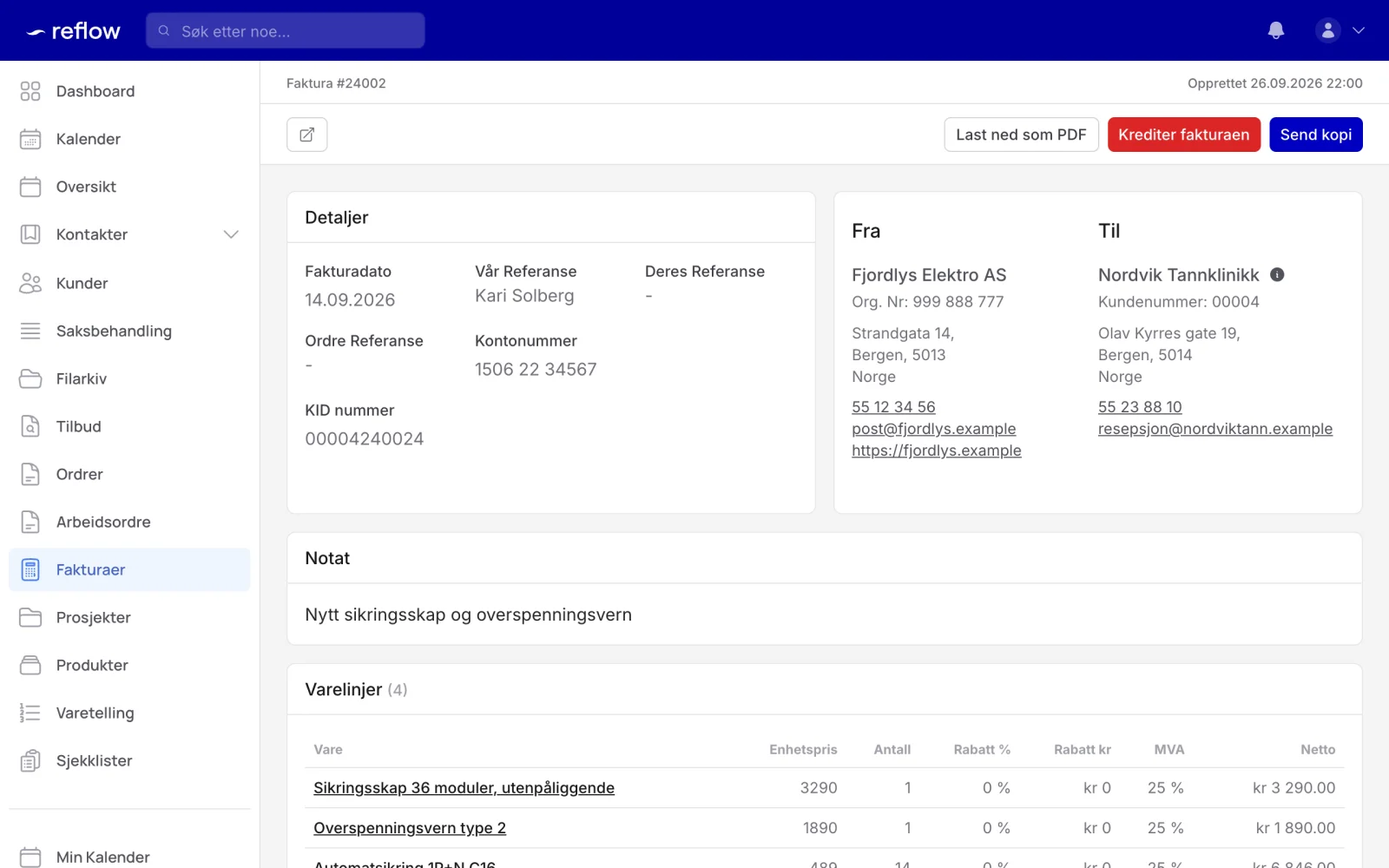Click the Saksbehandling list icon
The image size is (1389, 868).
click(30, 331)
